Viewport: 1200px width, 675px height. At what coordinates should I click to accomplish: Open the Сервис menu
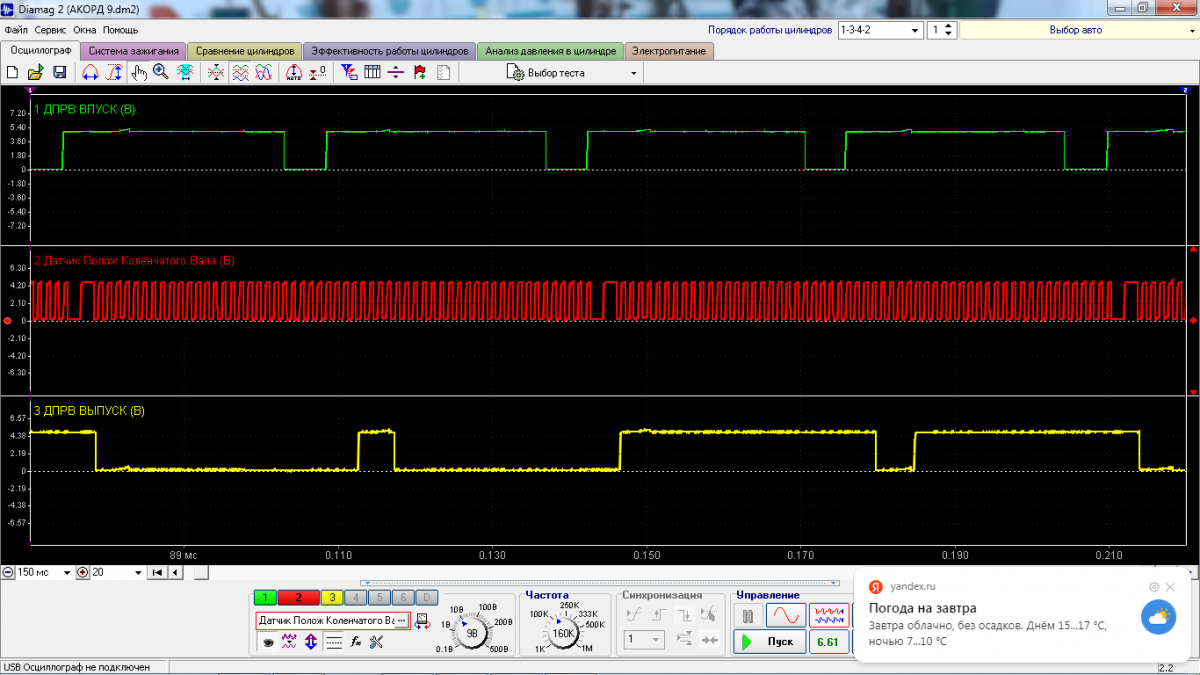pos(50,30)
